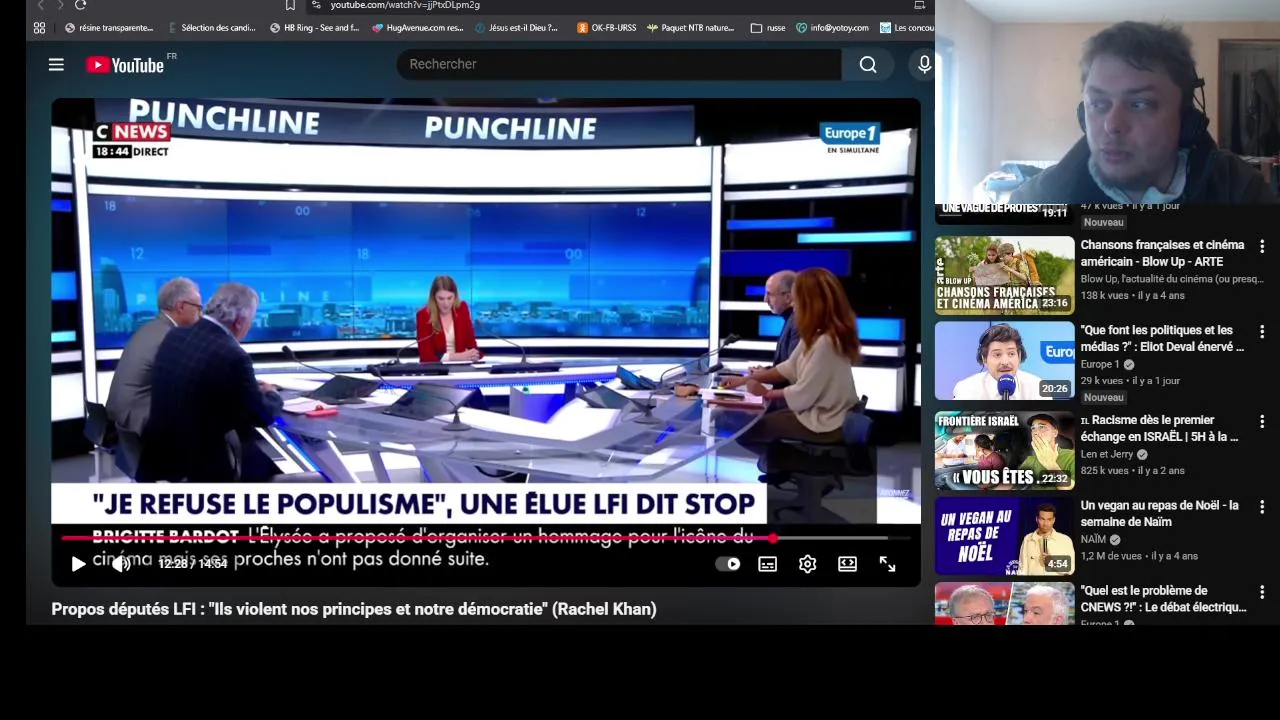Open Blow Up ARTE video thumbnail

tap(1004, 275)
